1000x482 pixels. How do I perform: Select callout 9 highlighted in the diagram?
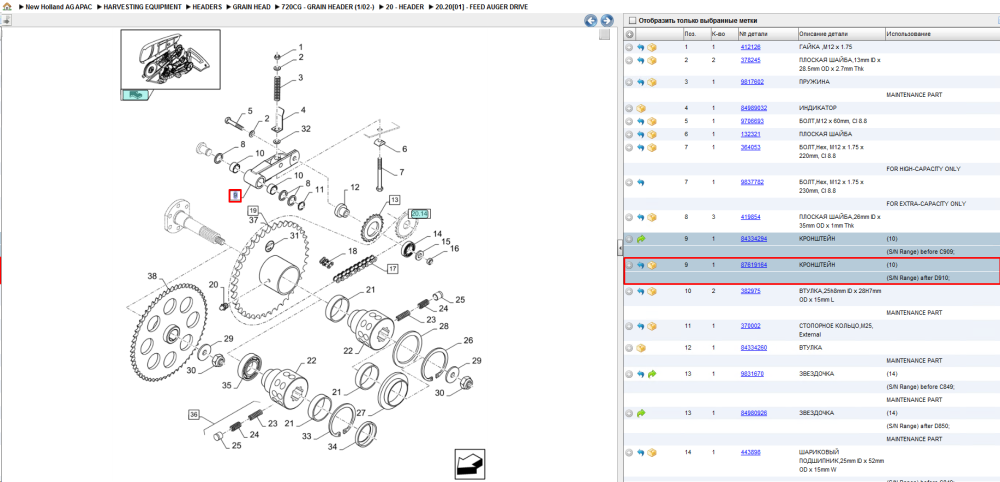(235, 196)
